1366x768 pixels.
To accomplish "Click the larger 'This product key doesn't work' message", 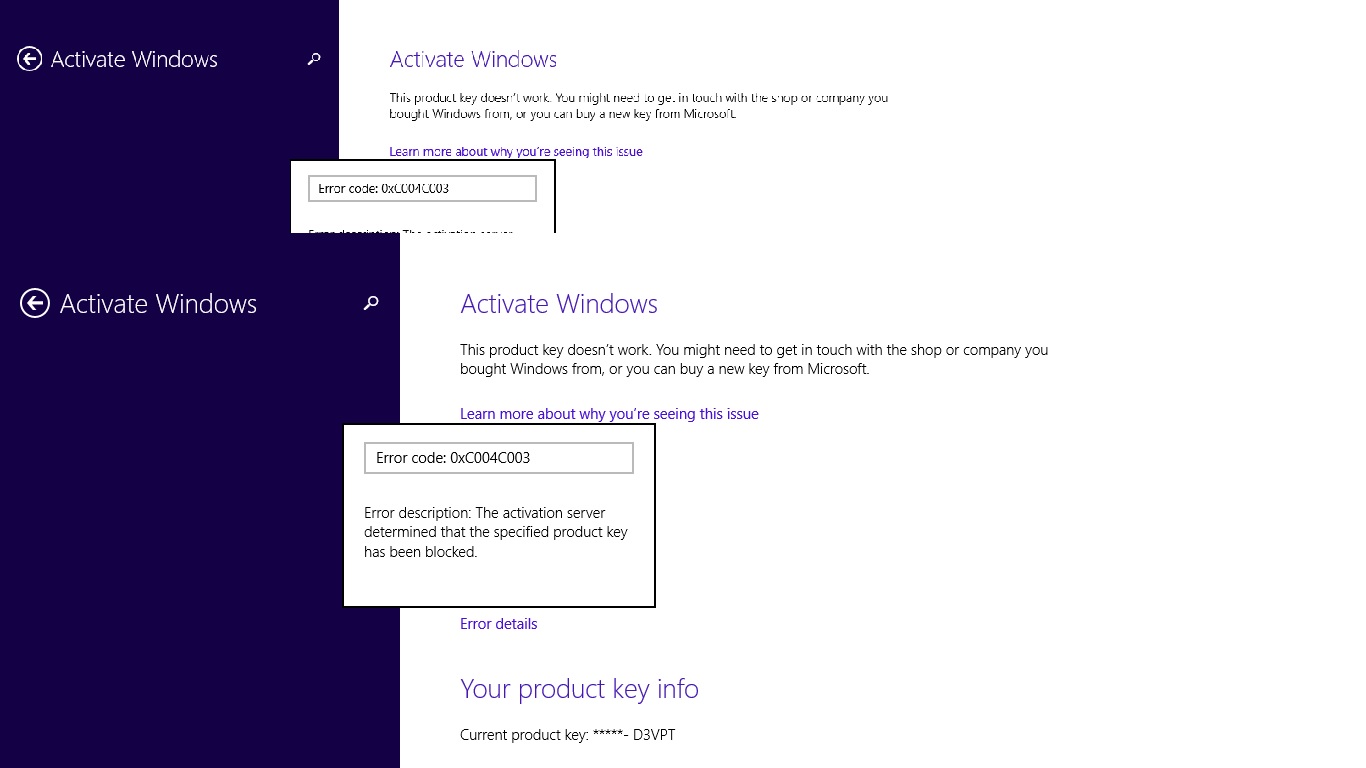I will (753, 359).
